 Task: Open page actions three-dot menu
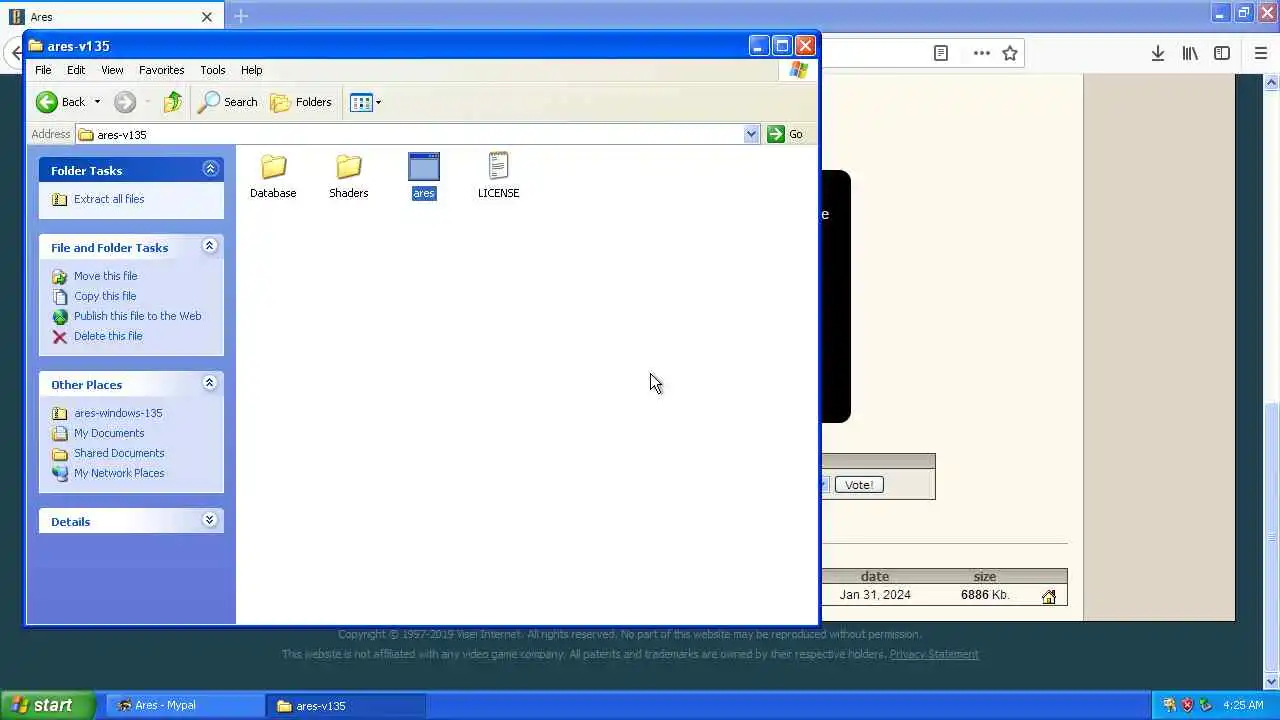point(982,53)
